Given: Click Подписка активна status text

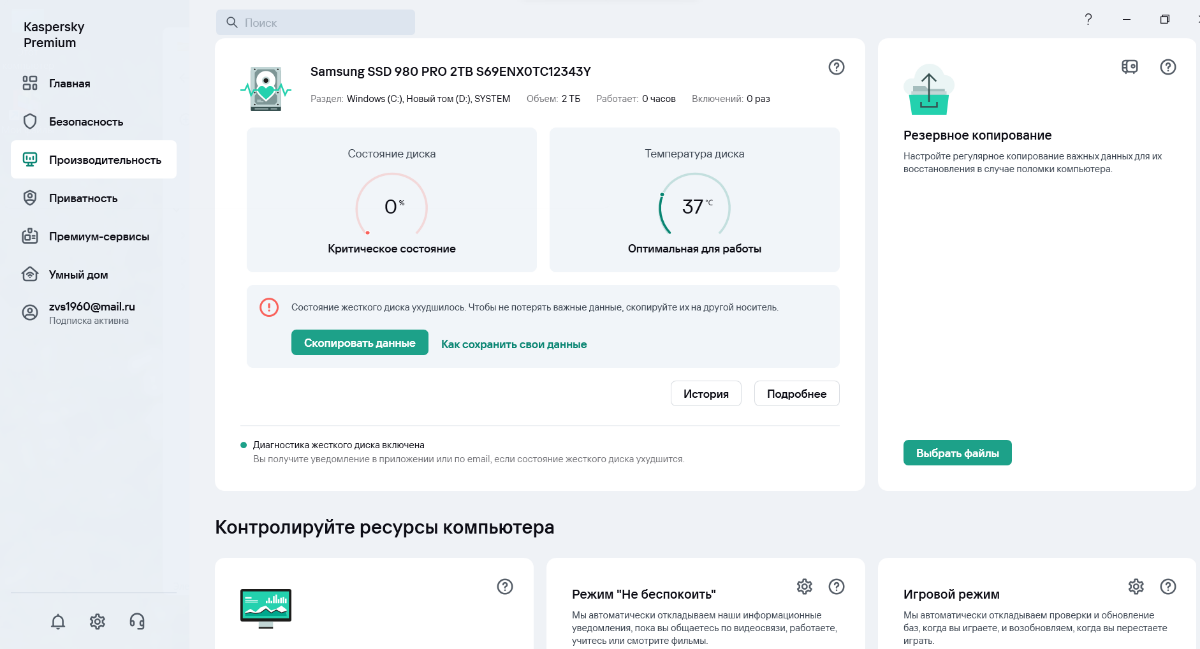Looking at the screenshot, I should (89, 321).
